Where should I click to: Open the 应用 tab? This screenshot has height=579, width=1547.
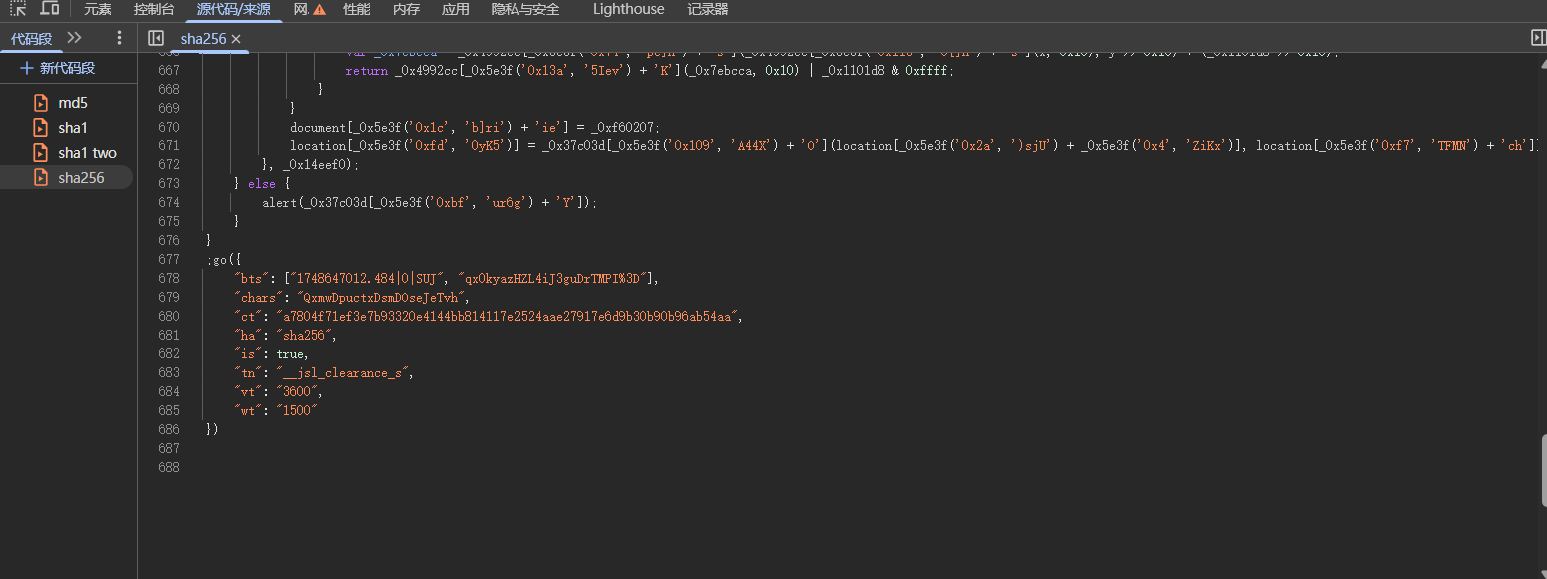[456, 9]
